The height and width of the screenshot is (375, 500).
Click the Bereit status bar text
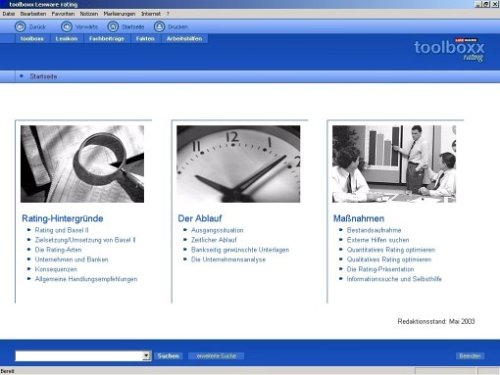(x=7, y=371)
